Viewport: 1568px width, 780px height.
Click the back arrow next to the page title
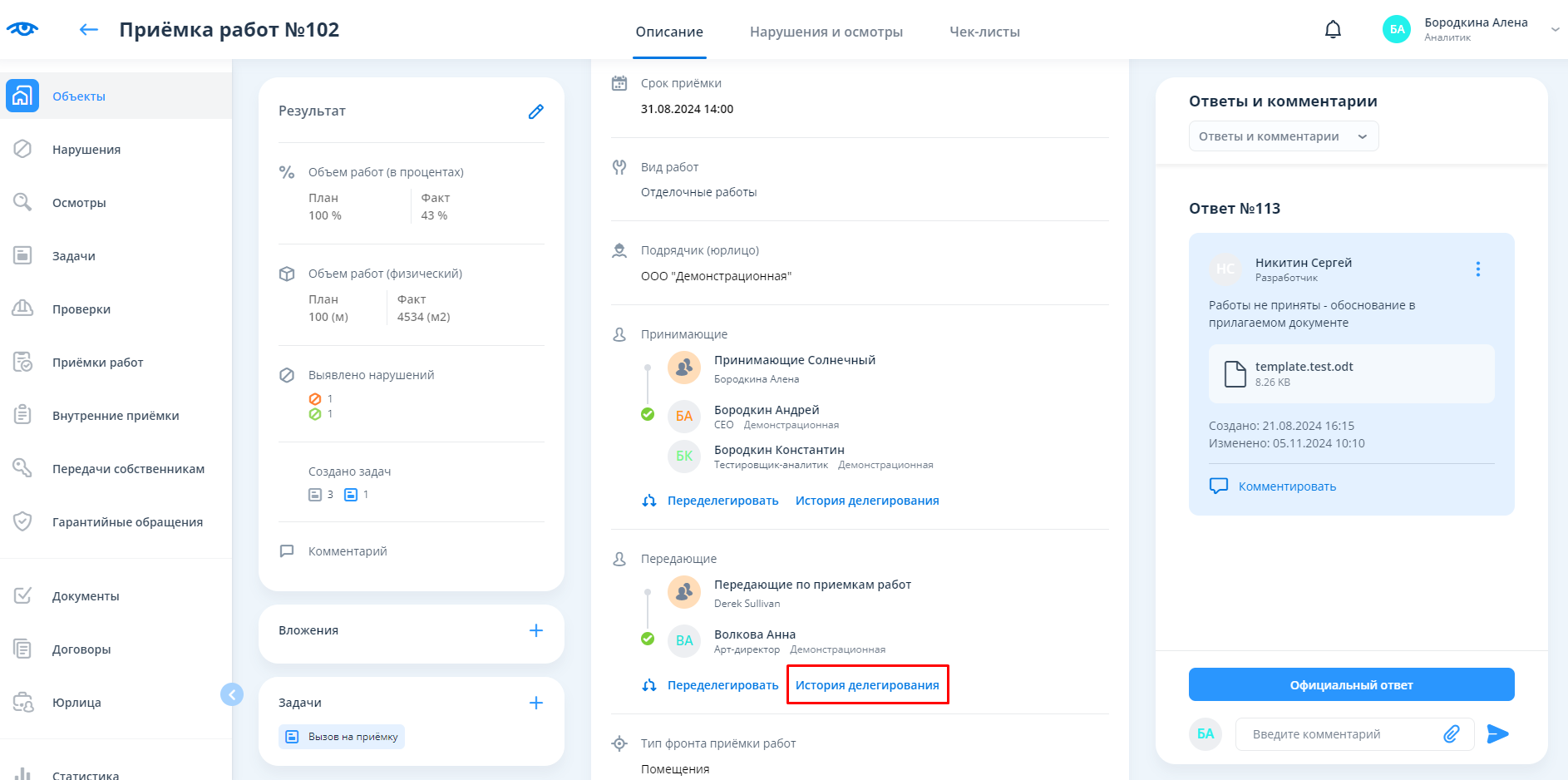[88, 30]
